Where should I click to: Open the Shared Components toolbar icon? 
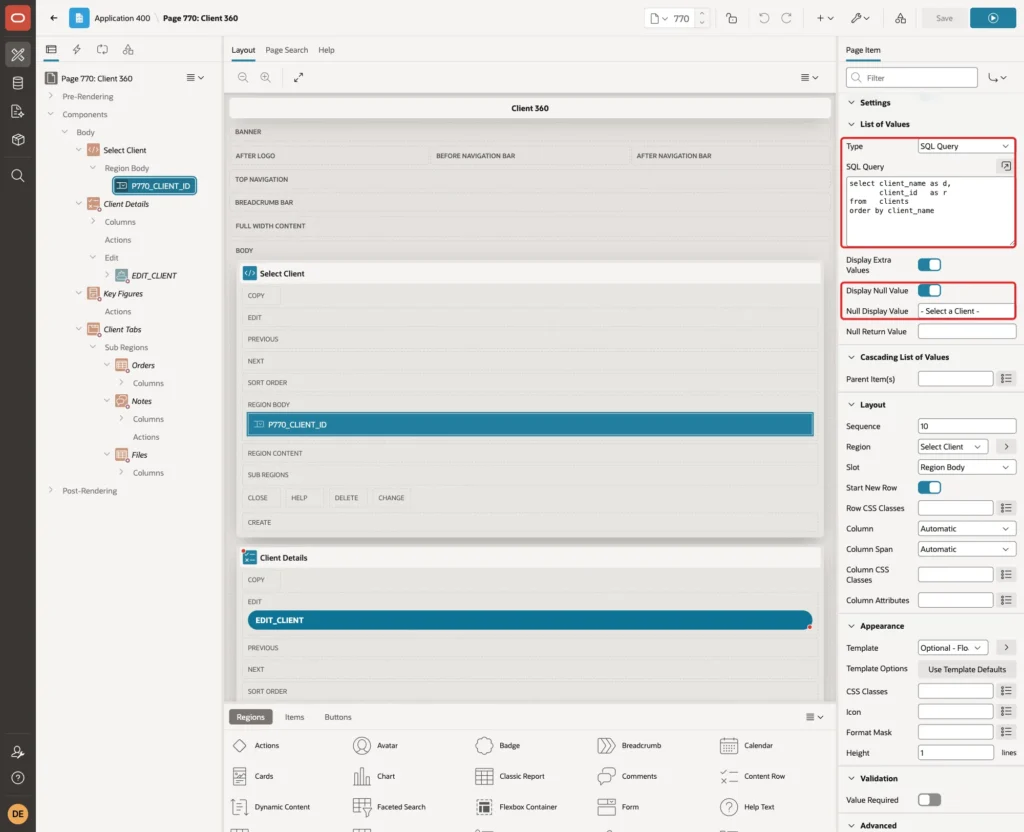pyautogui.click(x=900, y=18)
